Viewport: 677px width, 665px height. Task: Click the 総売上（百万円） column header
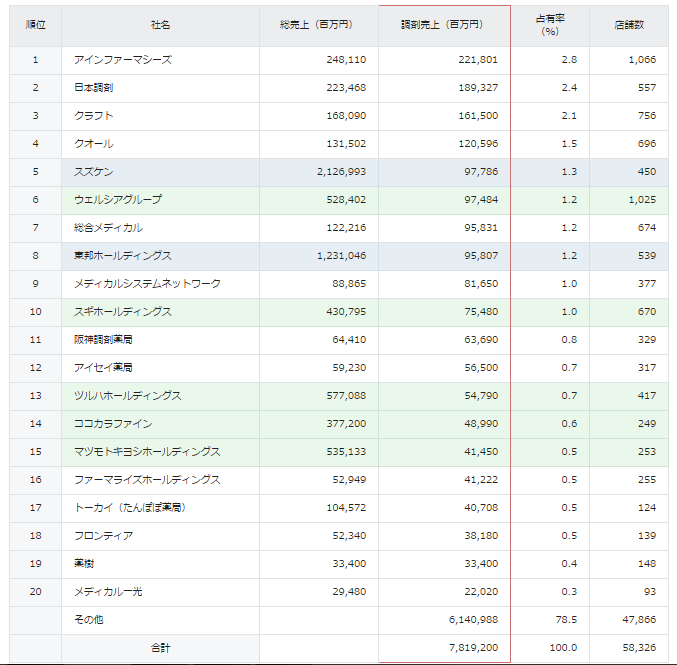pyautogui.click(x=319, y=25)
